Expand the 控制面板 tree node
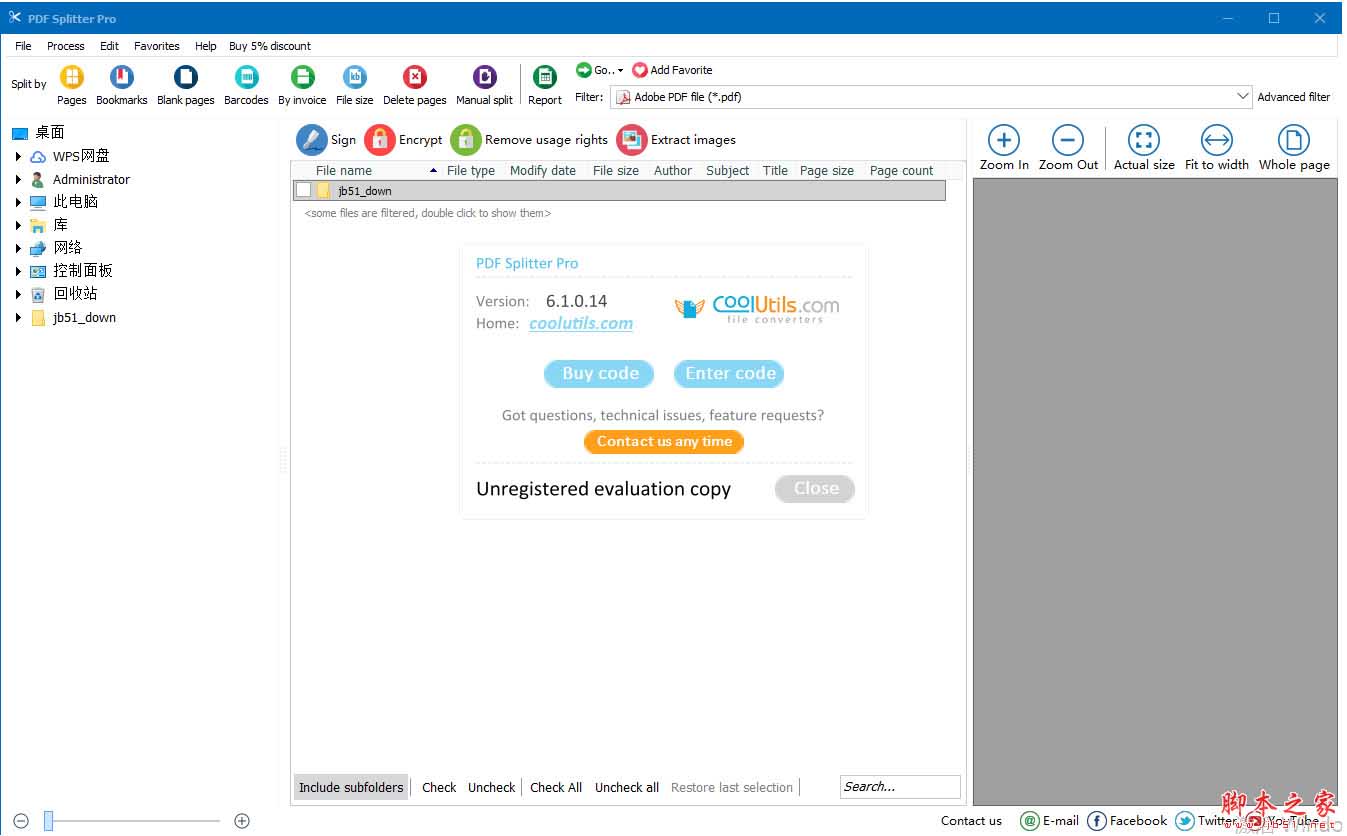The image size is (1347, 836). coord(18,271)
